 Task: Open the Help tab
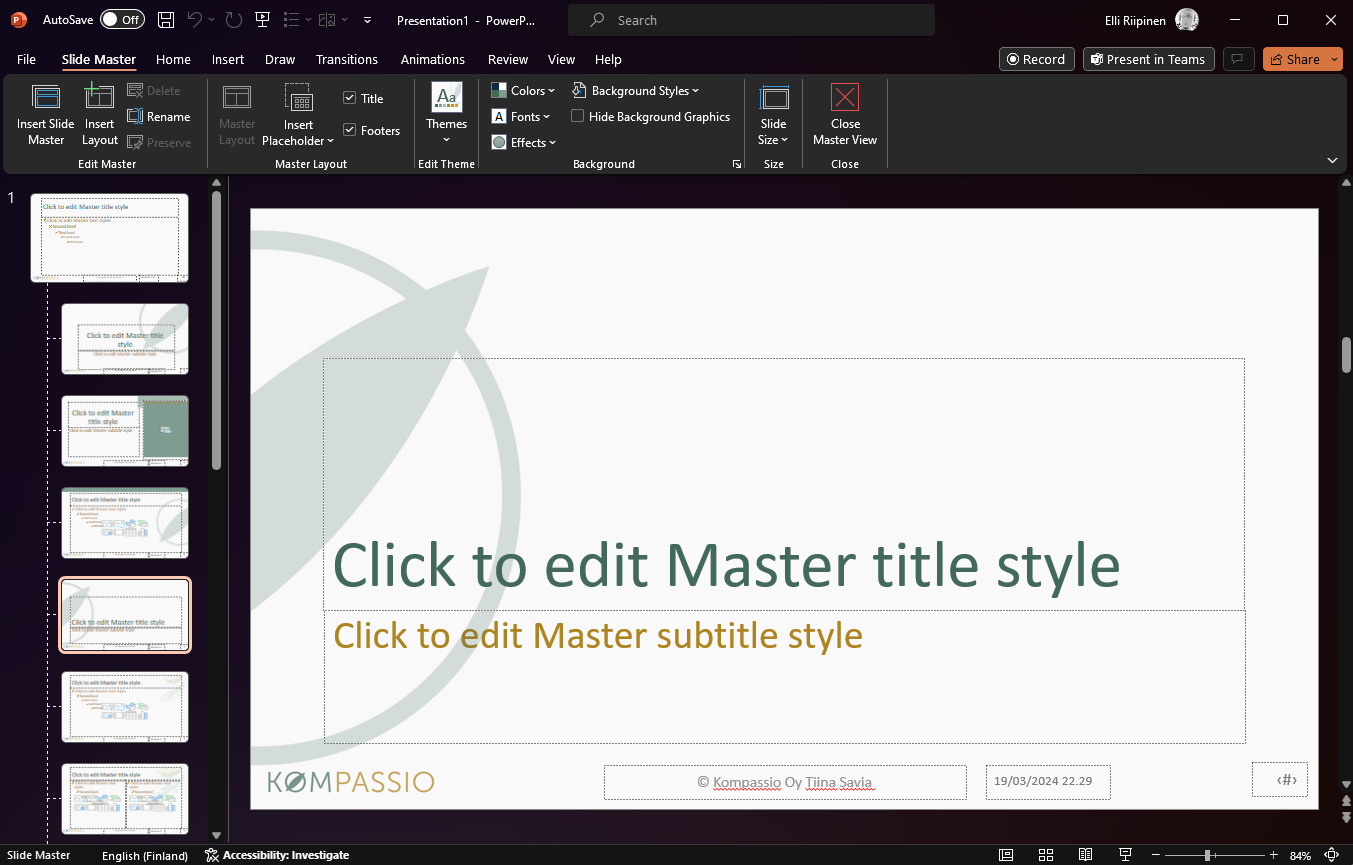pos(608,59)
